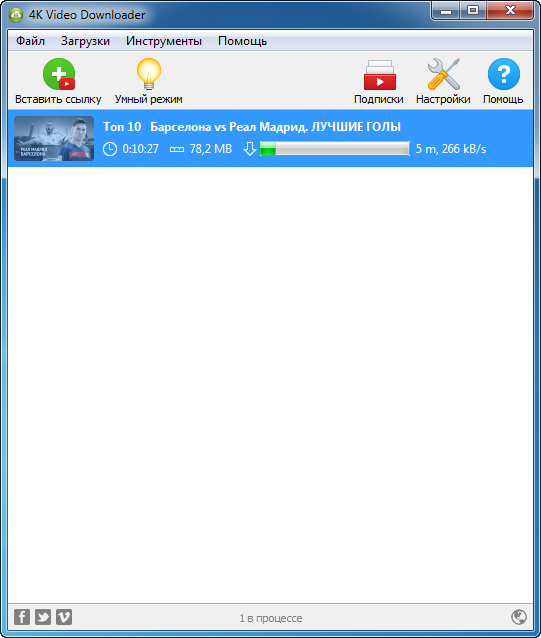Image resolution: width=541 pixels, height=638 pixels.
Task: Click the size text 78,2 MB
Action: point(211,149)
